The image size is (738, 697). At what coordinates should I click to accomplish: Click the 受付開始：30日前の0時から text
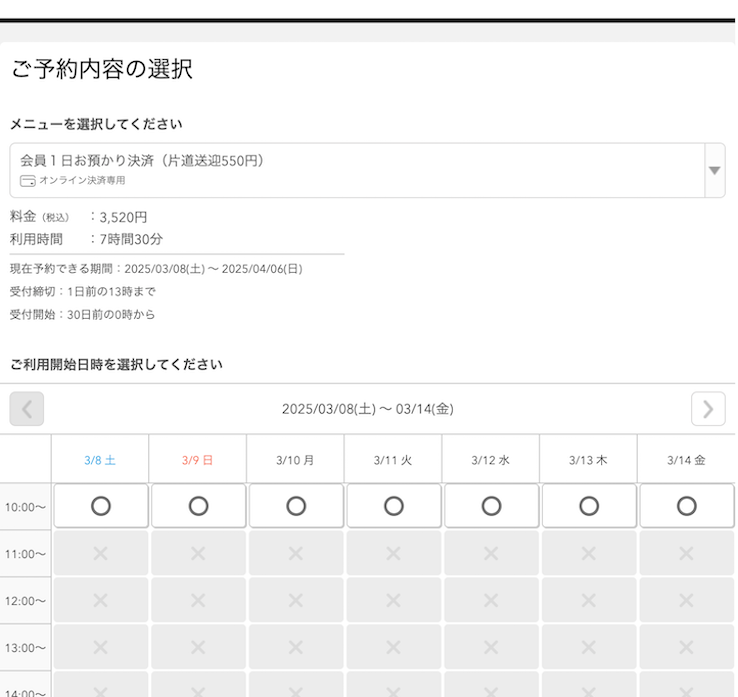[82, 314]
